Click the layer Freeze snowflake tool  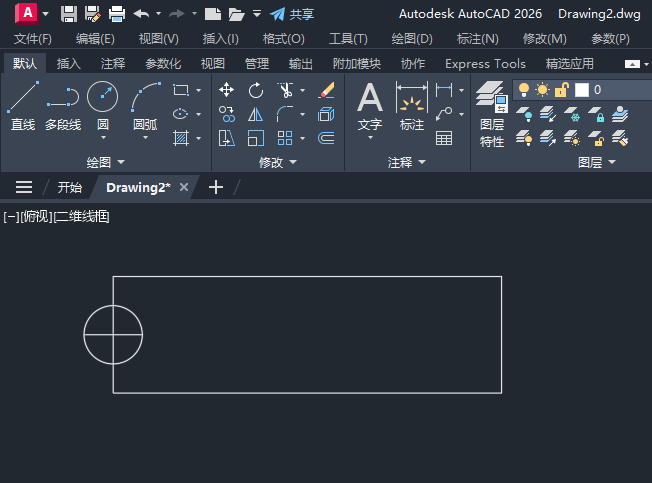pyautogui.click(x=572, y=114)
